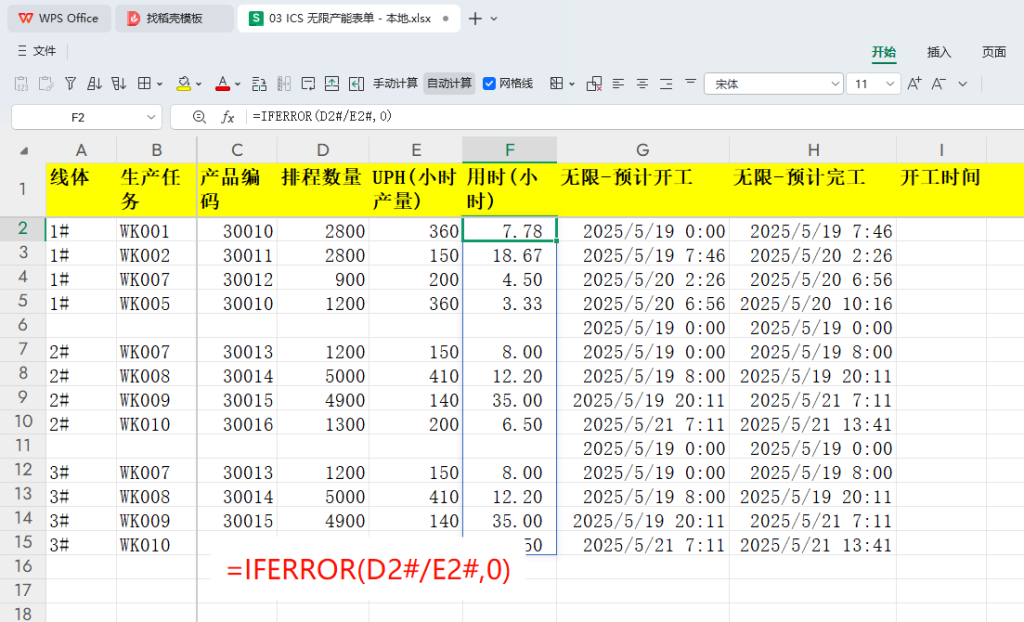
Task: Click the filter funnel icon
Action: point(71,84)
